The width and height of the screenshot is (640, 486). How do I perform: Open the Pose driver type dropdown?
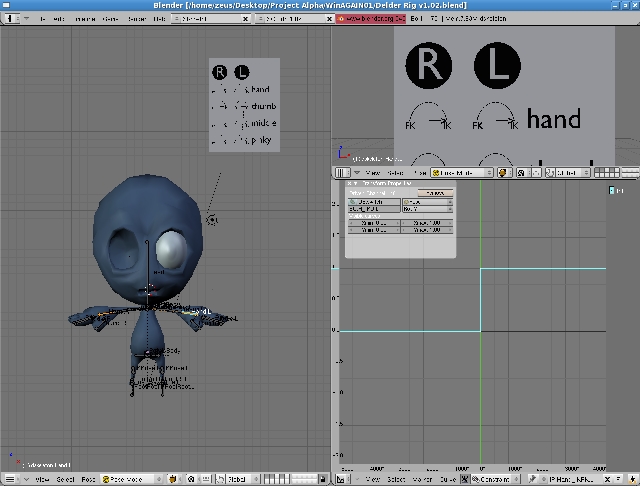coord(427,202)
